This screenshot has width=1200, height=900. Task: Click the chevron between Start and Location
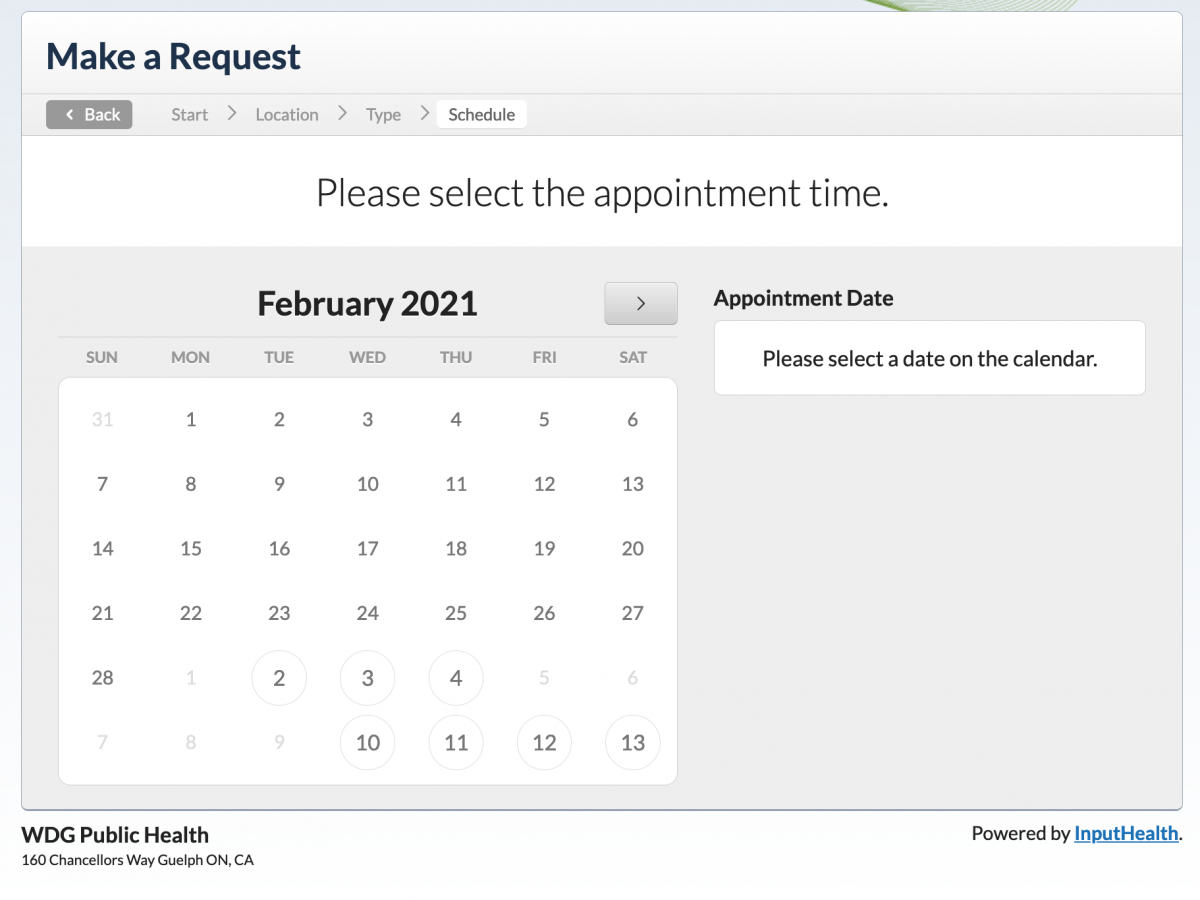coord(231,114)
